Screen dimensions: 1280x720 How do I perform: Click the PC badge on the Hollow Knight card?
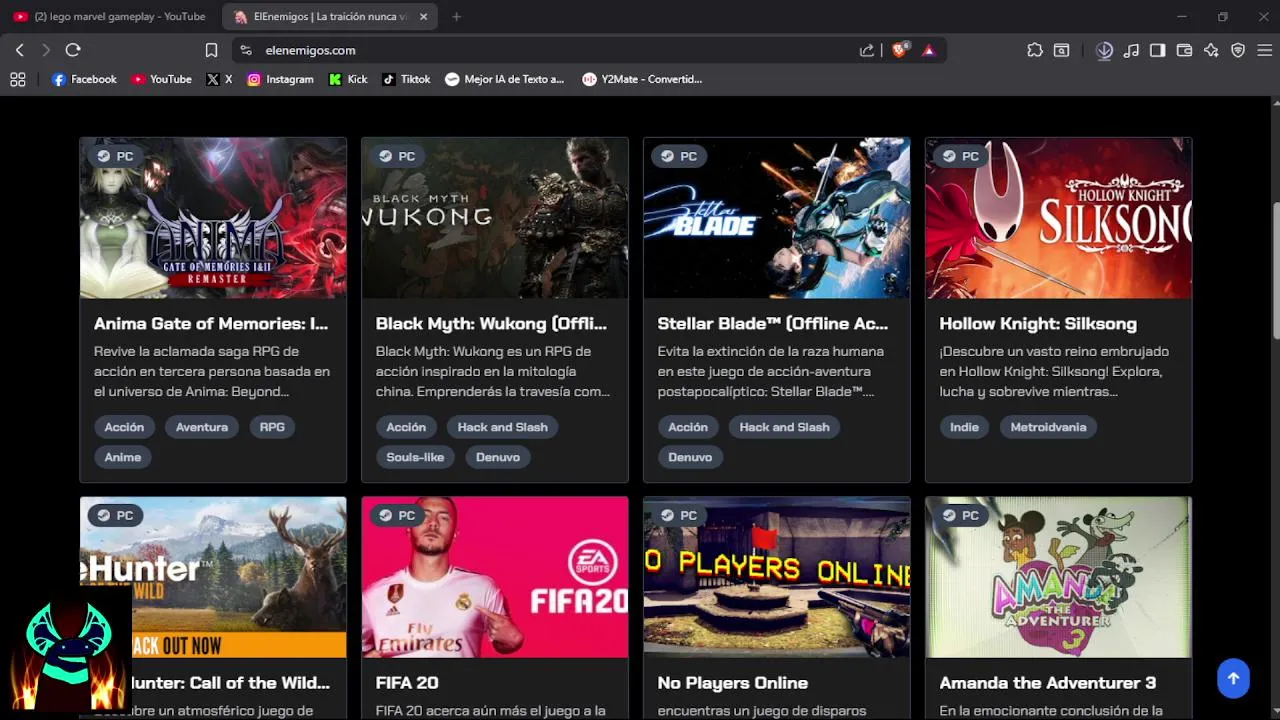(x=961, y=156)
